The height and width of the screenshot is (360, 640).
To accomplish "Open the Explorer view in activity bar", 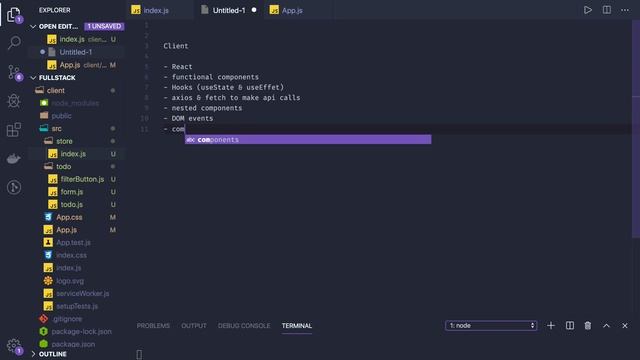I will pyautogui.click(x=13, y=15).
